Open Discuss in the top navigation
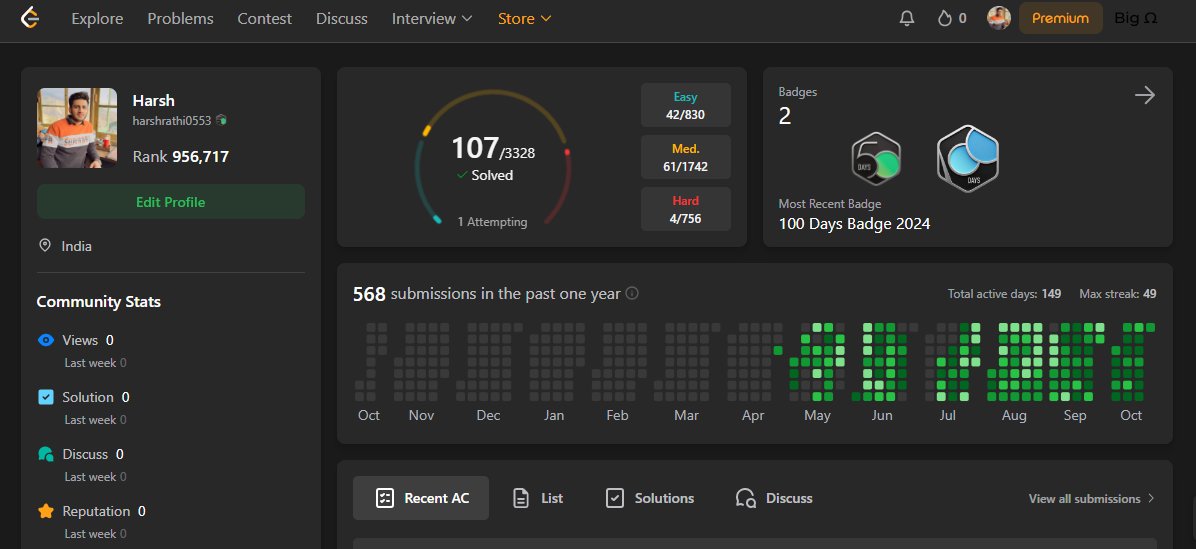Image resolution: width=1196 pixels, height=549 pixels. [342, 18]
